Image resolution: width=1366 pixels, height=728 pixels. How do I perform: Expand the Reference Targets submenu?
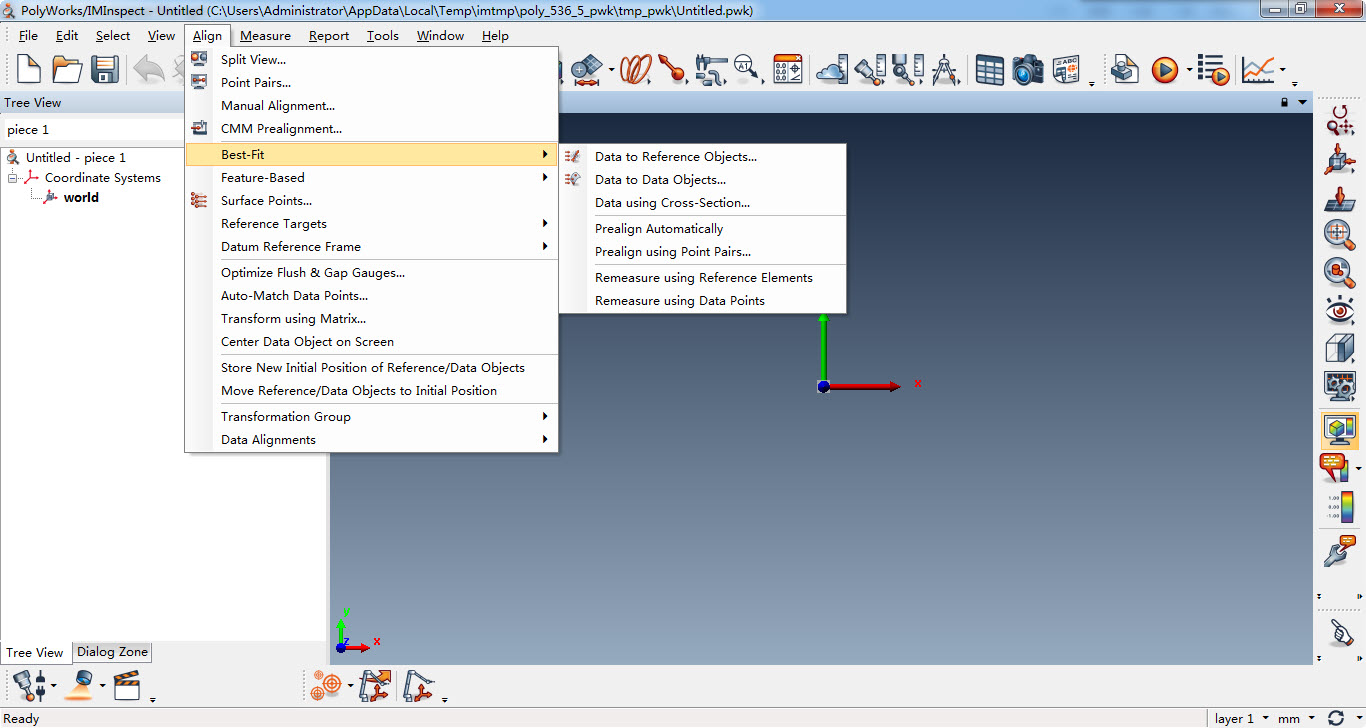371,224
